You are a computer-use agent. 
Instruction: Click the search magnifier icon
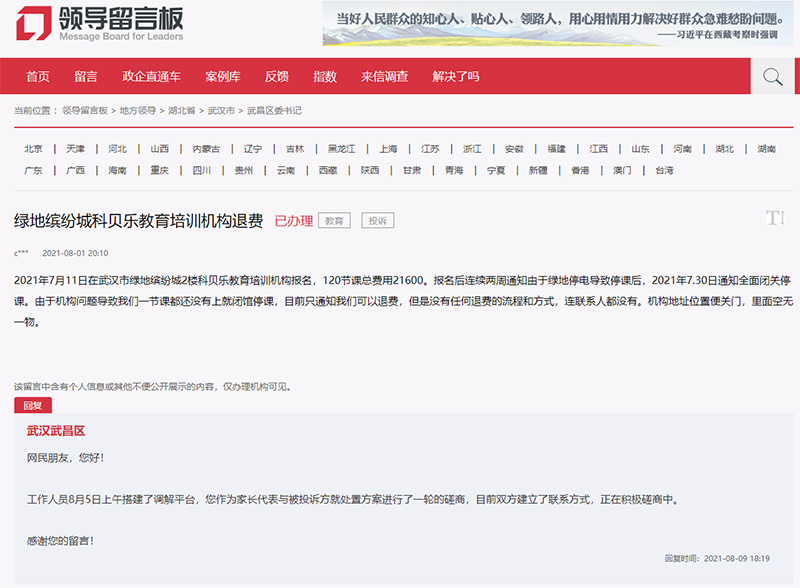(x=772, y=77)
